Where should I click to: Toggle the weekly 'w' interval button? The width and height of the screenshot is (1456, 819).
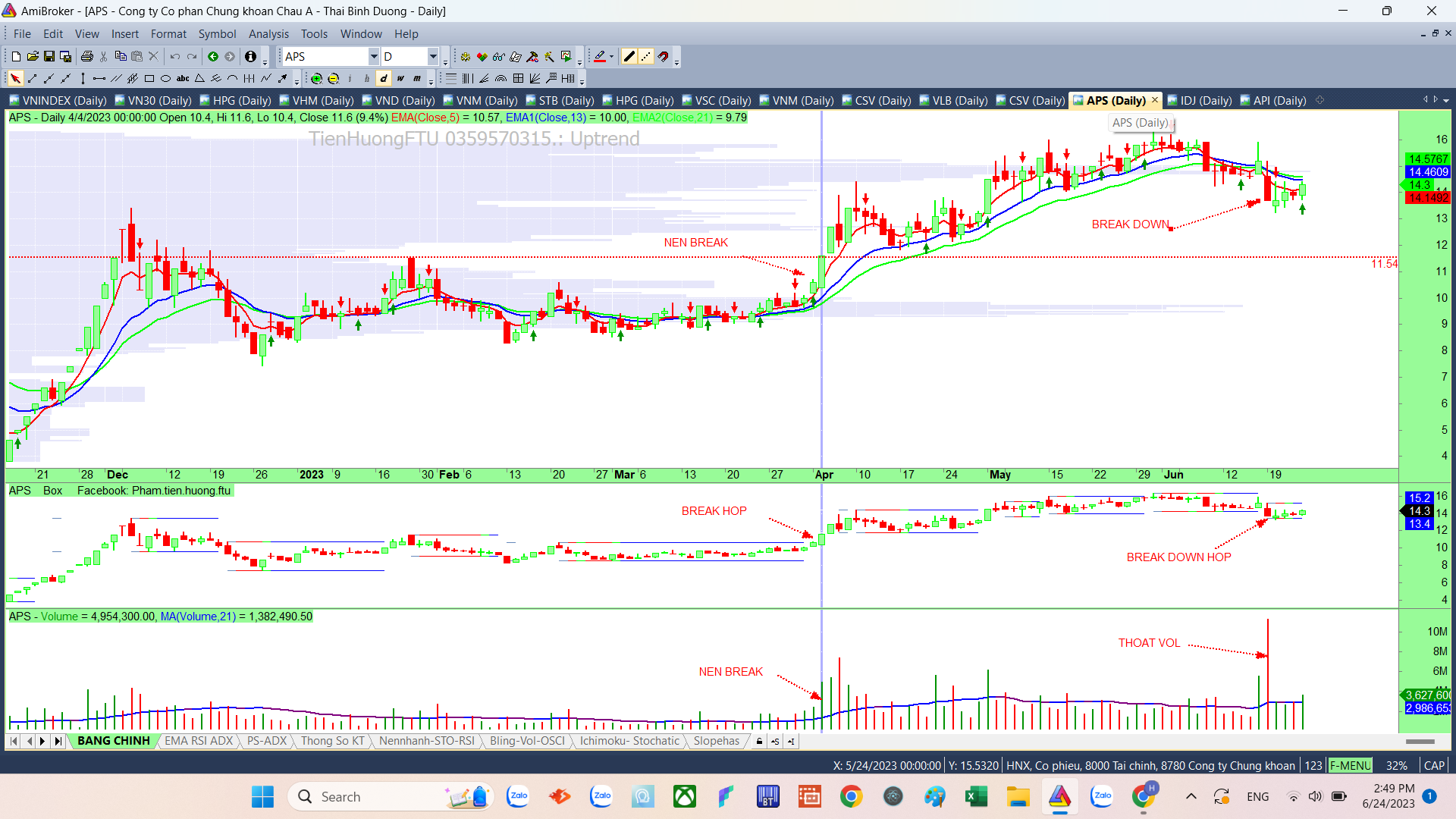pos(400,78)
